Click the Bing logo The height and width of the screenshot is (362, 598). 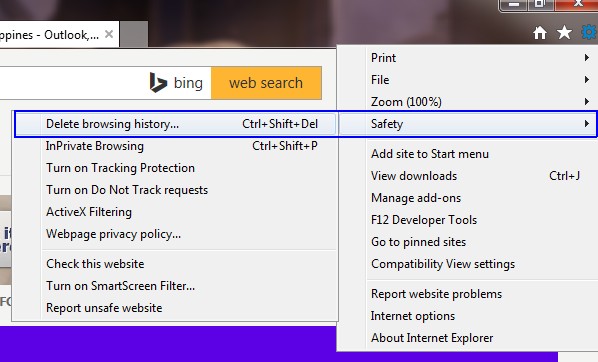[x=176, y=83]
